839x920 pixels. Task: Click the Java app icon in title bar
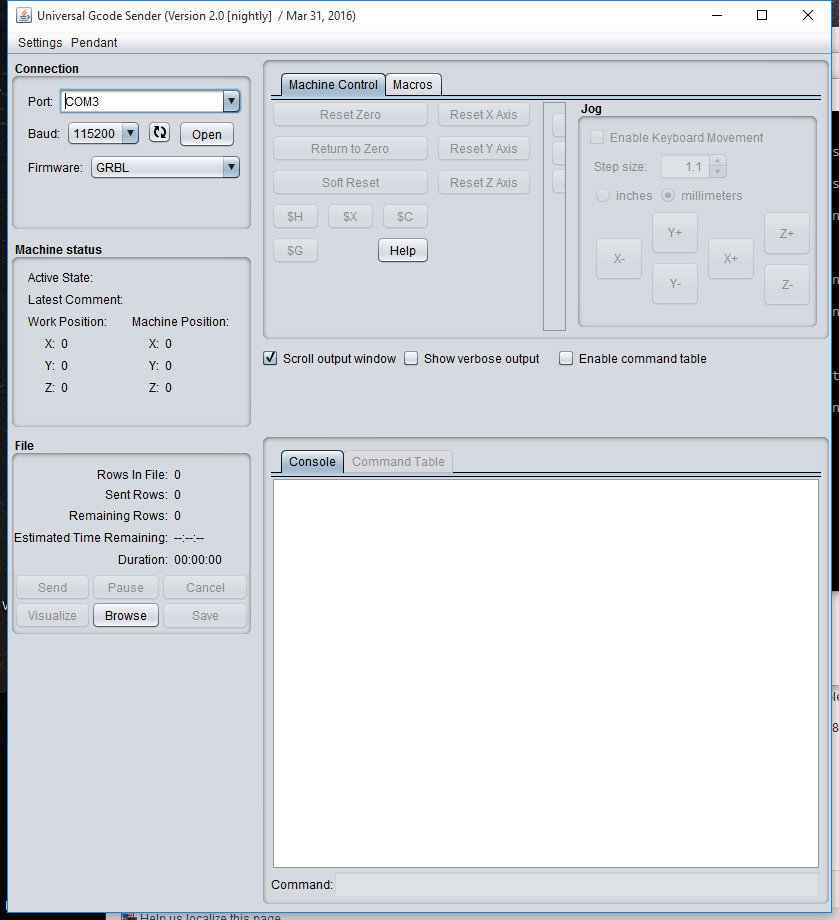click(x=24, y=15)
